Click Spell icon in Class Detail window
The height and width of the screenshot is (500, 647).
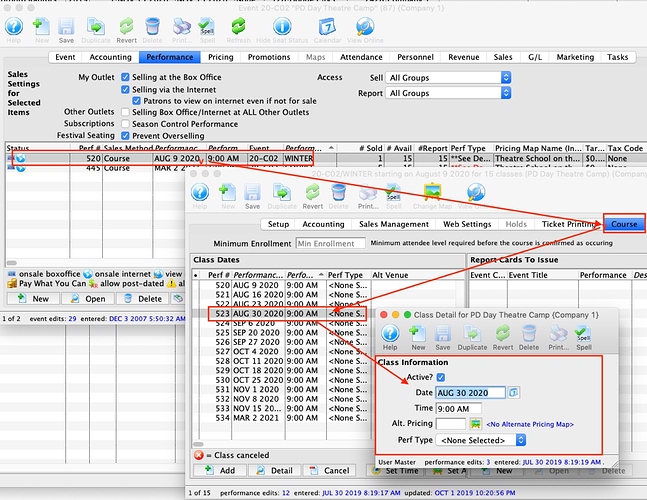[x=583, y=334]
